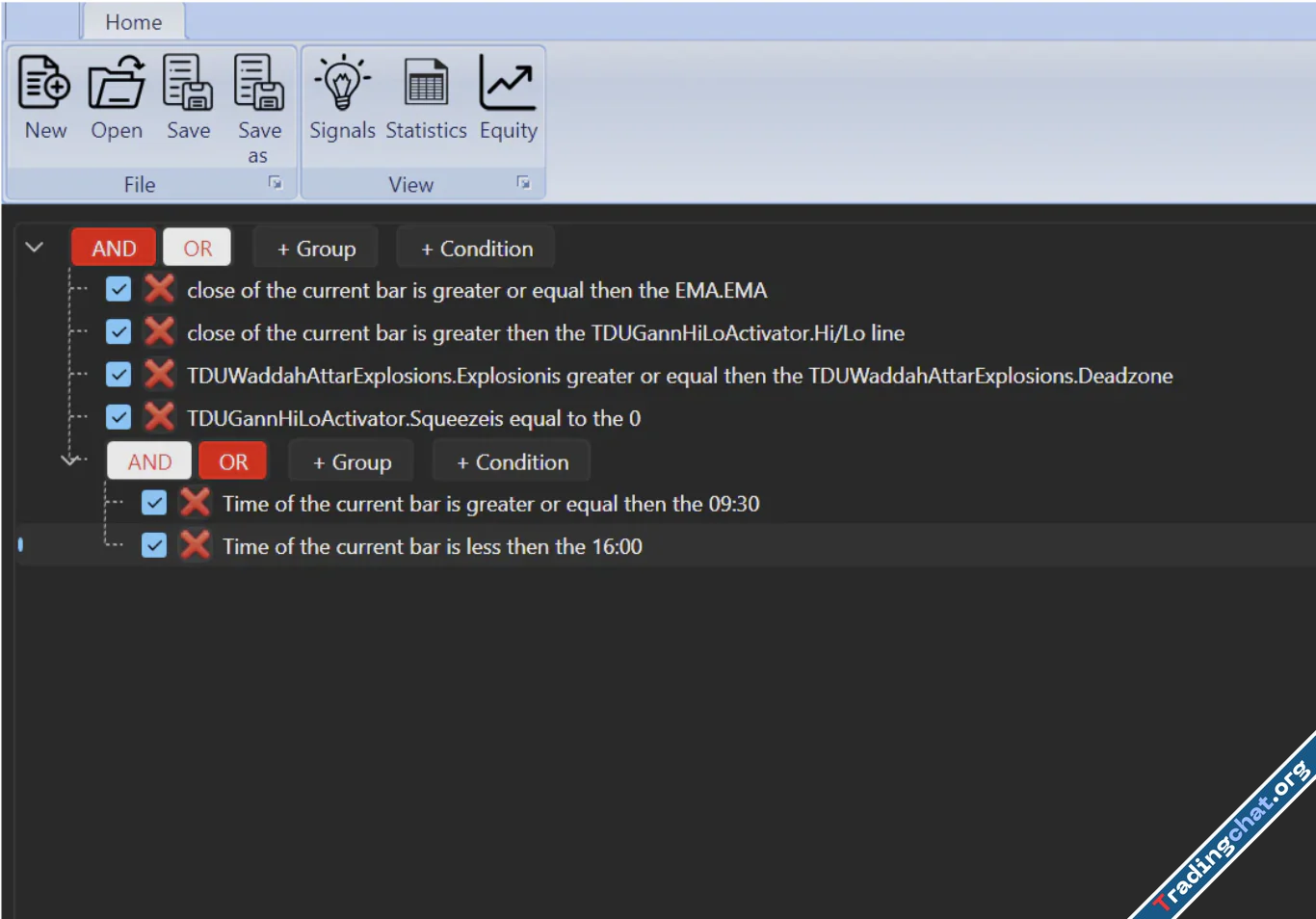Image resolution: width=1316 pixels, height=919 pixels.
Task: Remove the 'less then 16:00' time condition
Action: point(195,546)
